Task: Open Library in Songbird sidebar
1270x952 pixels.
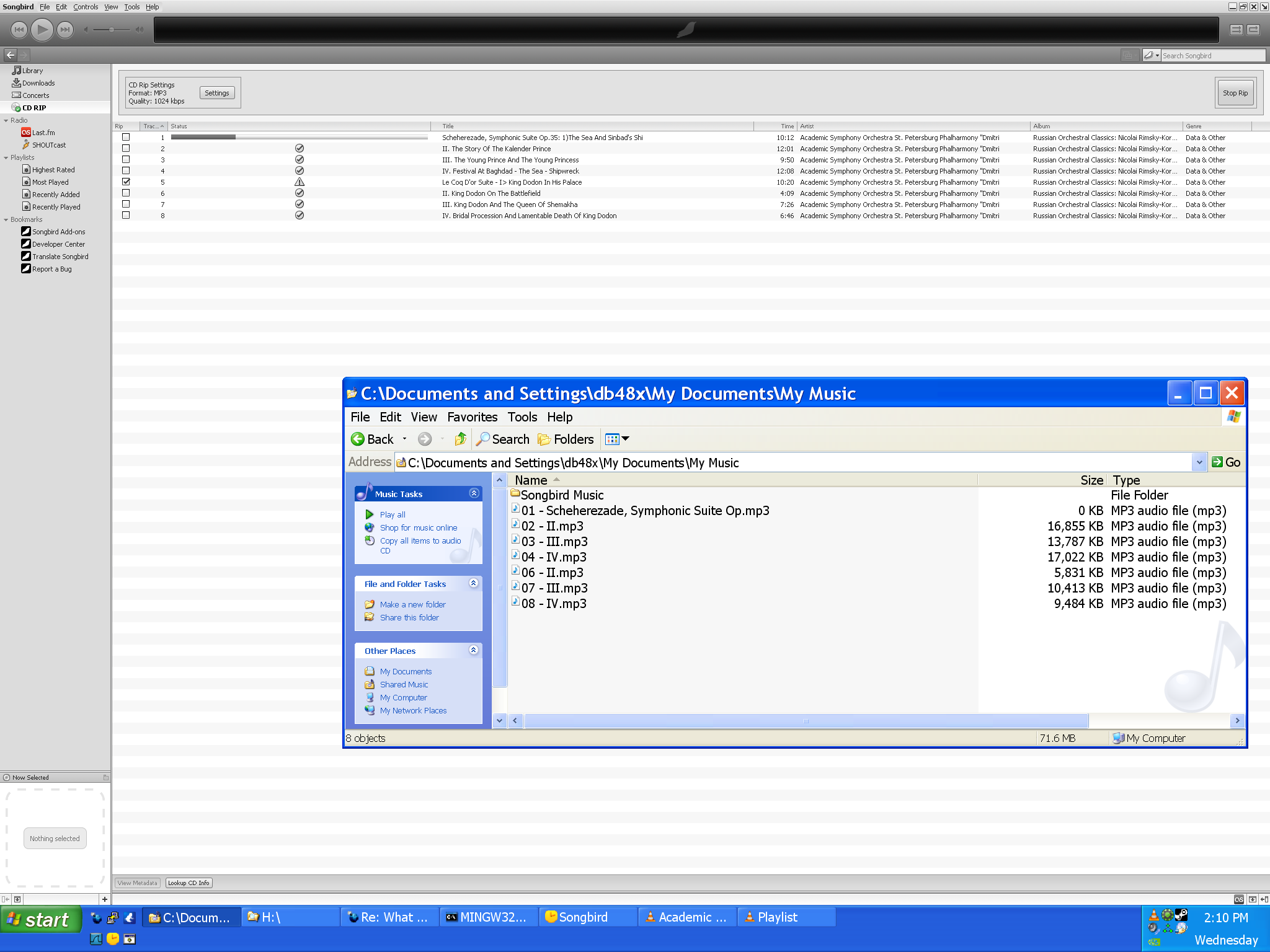Action: [x=32, y=71]
